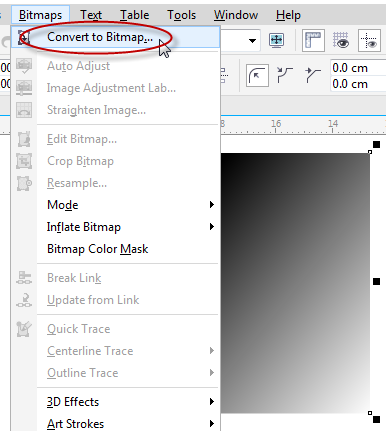This screenshot has height=431, width=386.
Task: Toggle the Show Rulers button
Action: click(x=313, y=40)
